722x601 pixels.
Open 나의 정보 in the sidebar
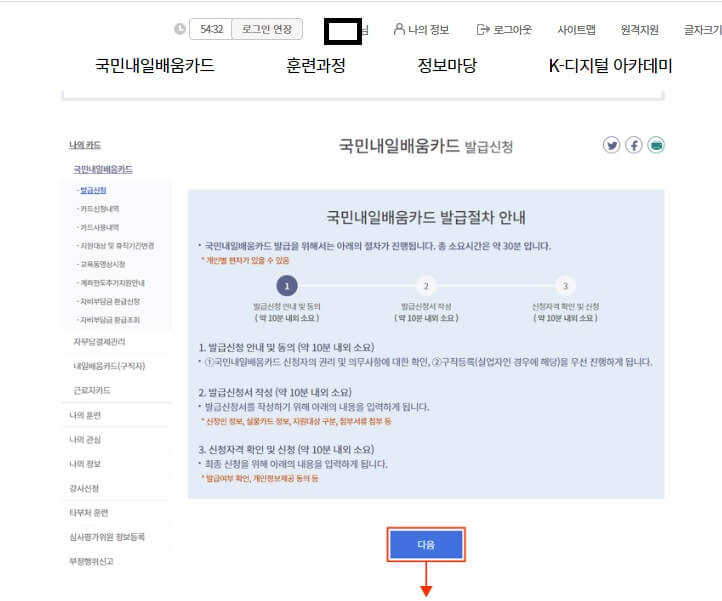85,464
